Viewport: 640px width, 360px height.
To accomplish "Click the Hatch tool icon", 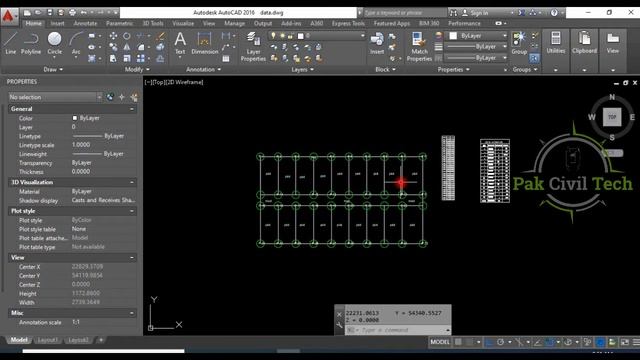I will 92,59.
